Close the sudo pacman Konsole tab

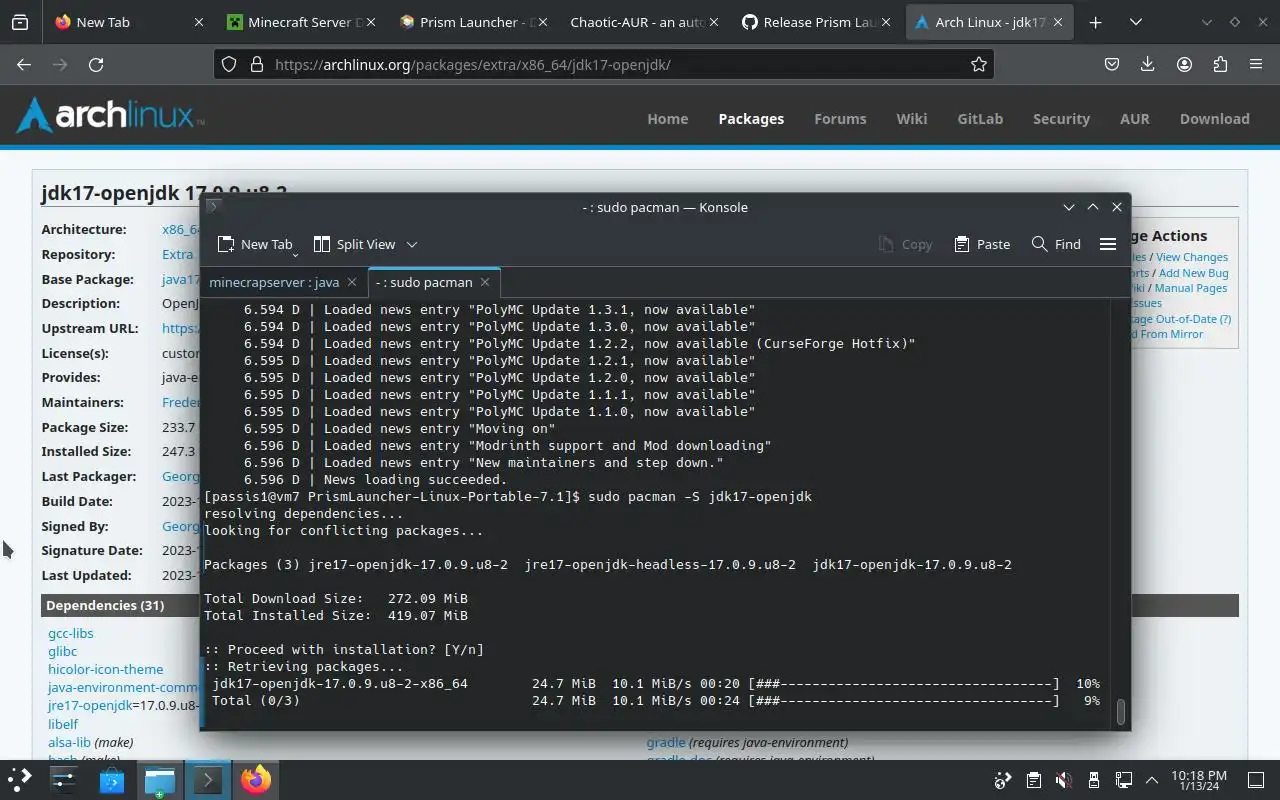point(485,282)
